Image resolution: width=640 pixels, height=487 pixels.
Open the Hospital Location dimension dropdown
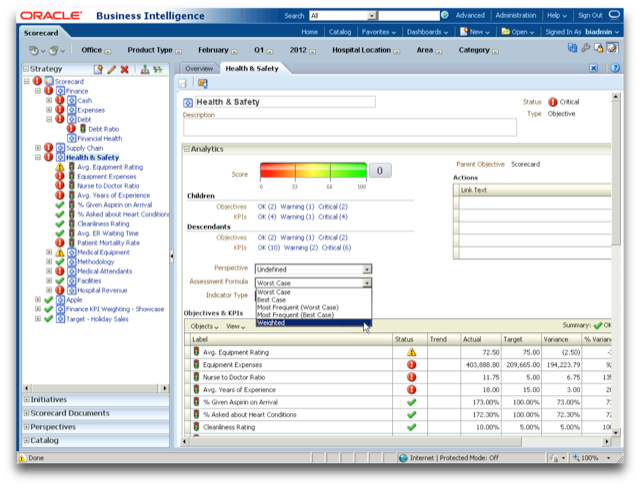[398, 50]
